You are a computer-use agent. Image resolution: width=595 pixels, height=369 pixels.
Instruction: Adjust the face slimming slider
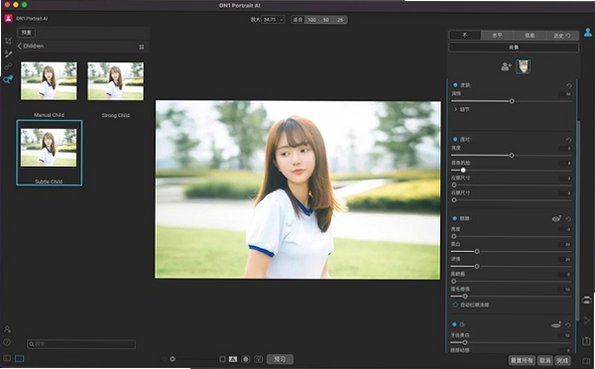click(463, 170)
